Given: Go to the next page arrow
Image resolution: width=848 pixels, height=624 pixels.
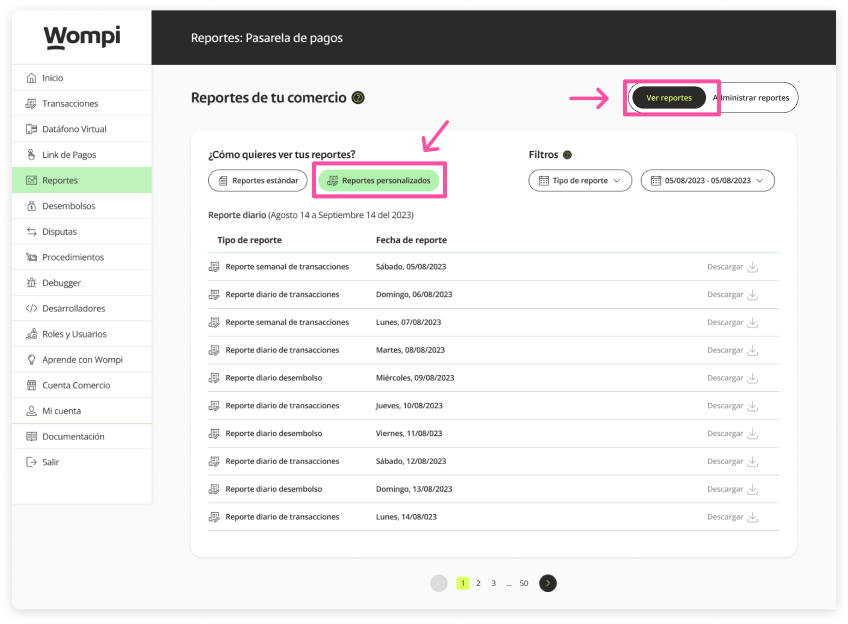Looking at the screenshot, I should pos(548,583).
